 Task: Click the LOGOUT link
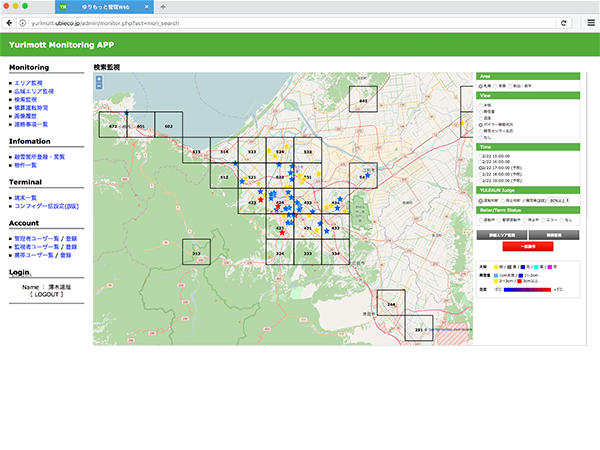coord(46,295)
